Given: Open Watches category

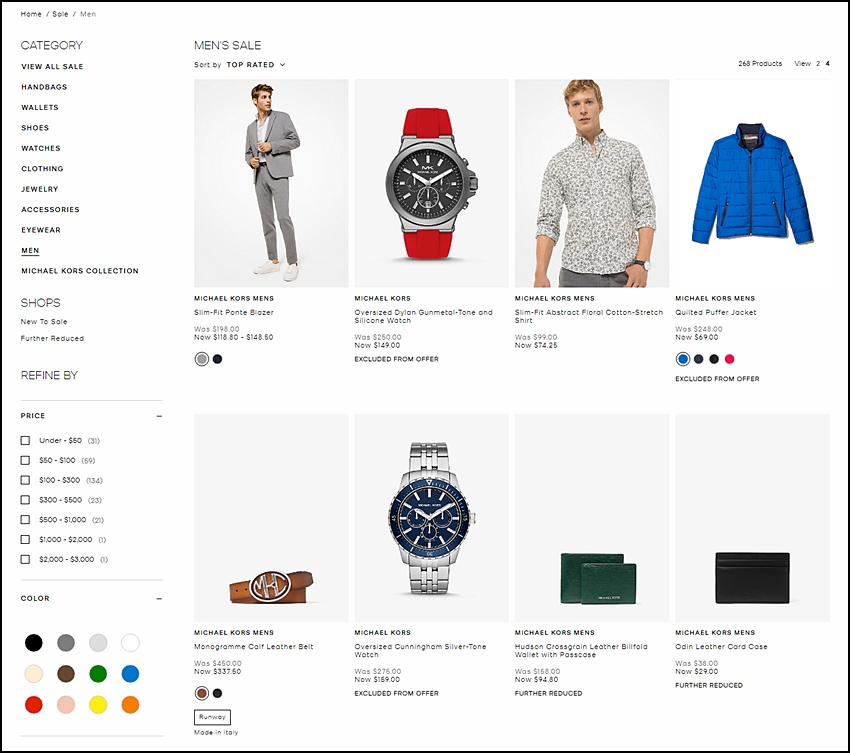Looking at the screenshot, I should pos(41,149).
